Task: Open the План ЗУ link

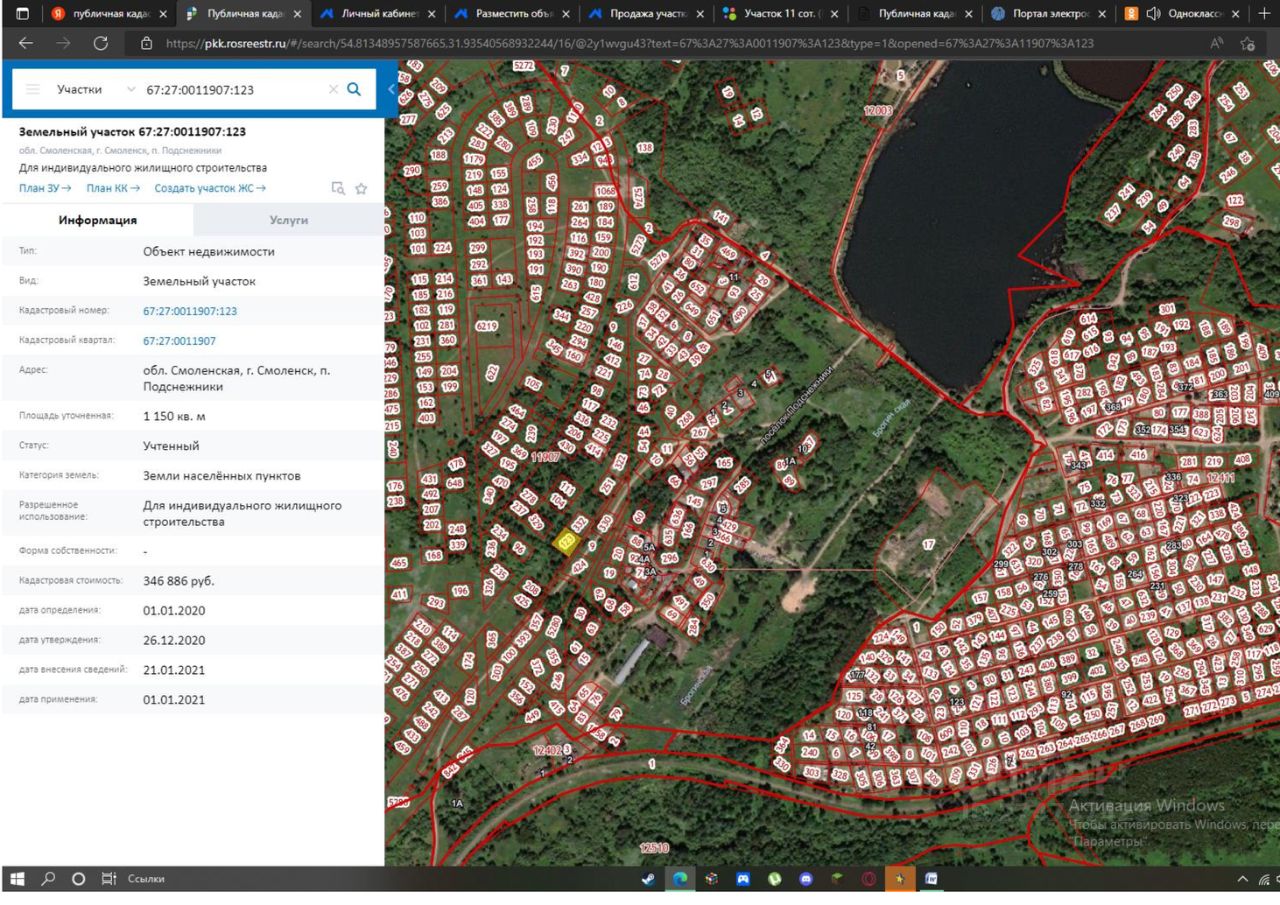Action: pyautogui.click(x=45, y=188)
